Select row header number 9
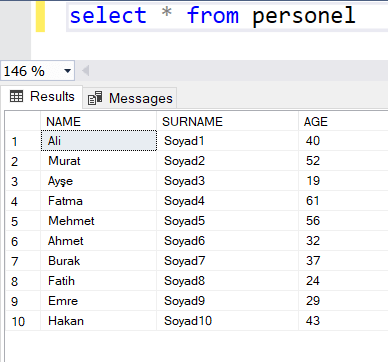 pyautogui.click(x=23, y=301)
